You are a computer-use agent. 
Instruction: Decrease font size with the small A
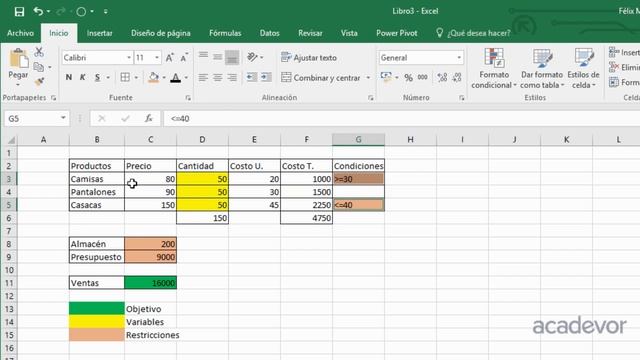[184, 58]
